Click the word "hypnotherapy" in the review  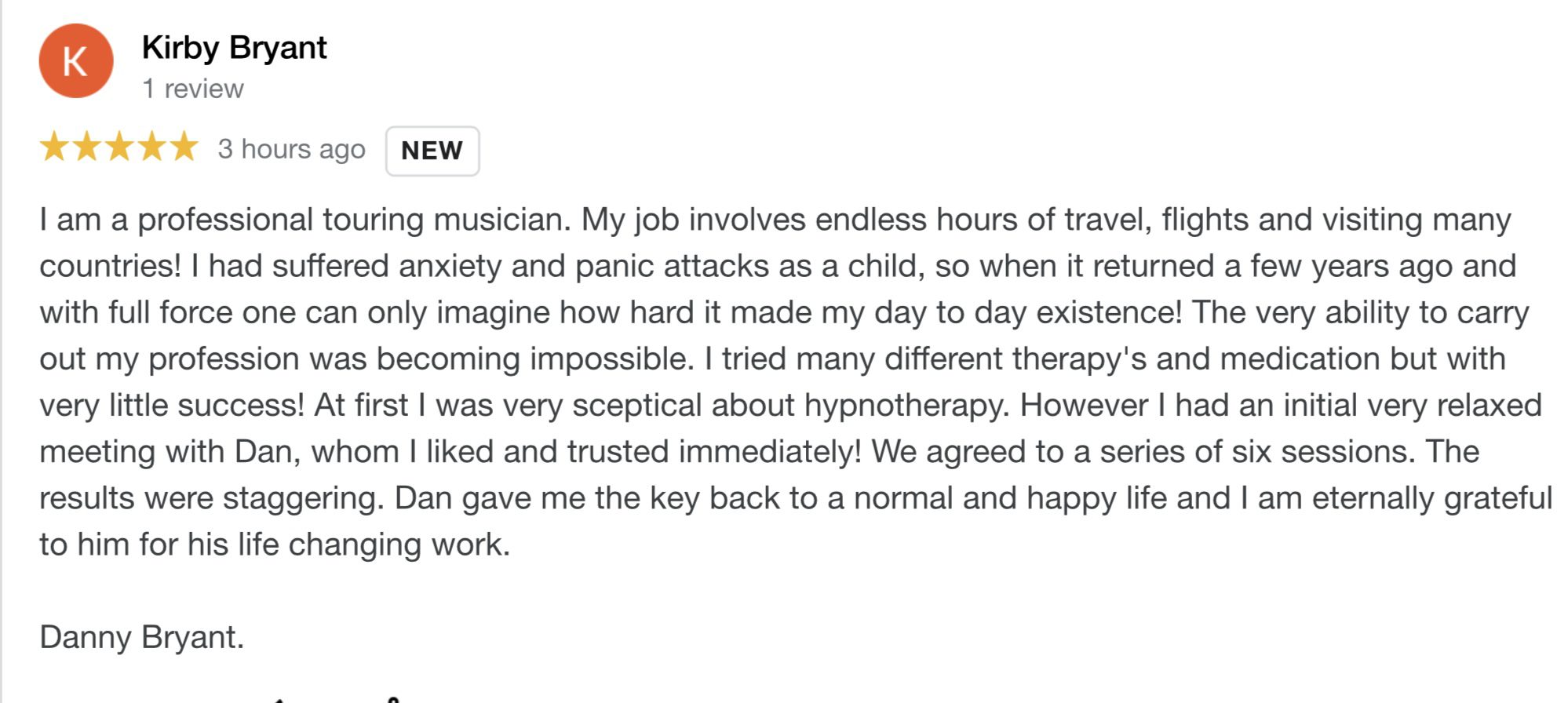(906, 406)
